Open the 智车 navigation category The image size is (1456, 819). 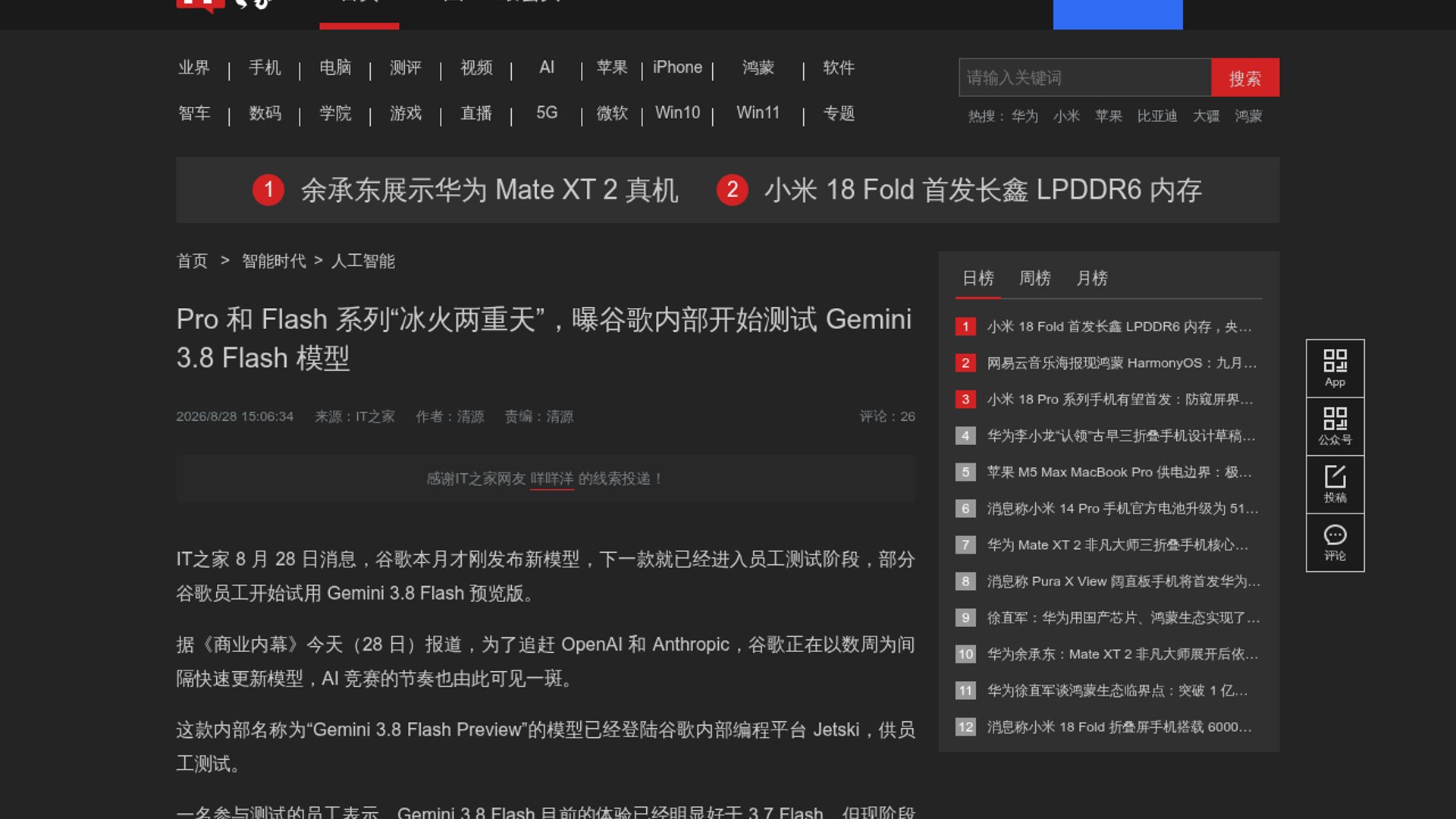(194, 113)
